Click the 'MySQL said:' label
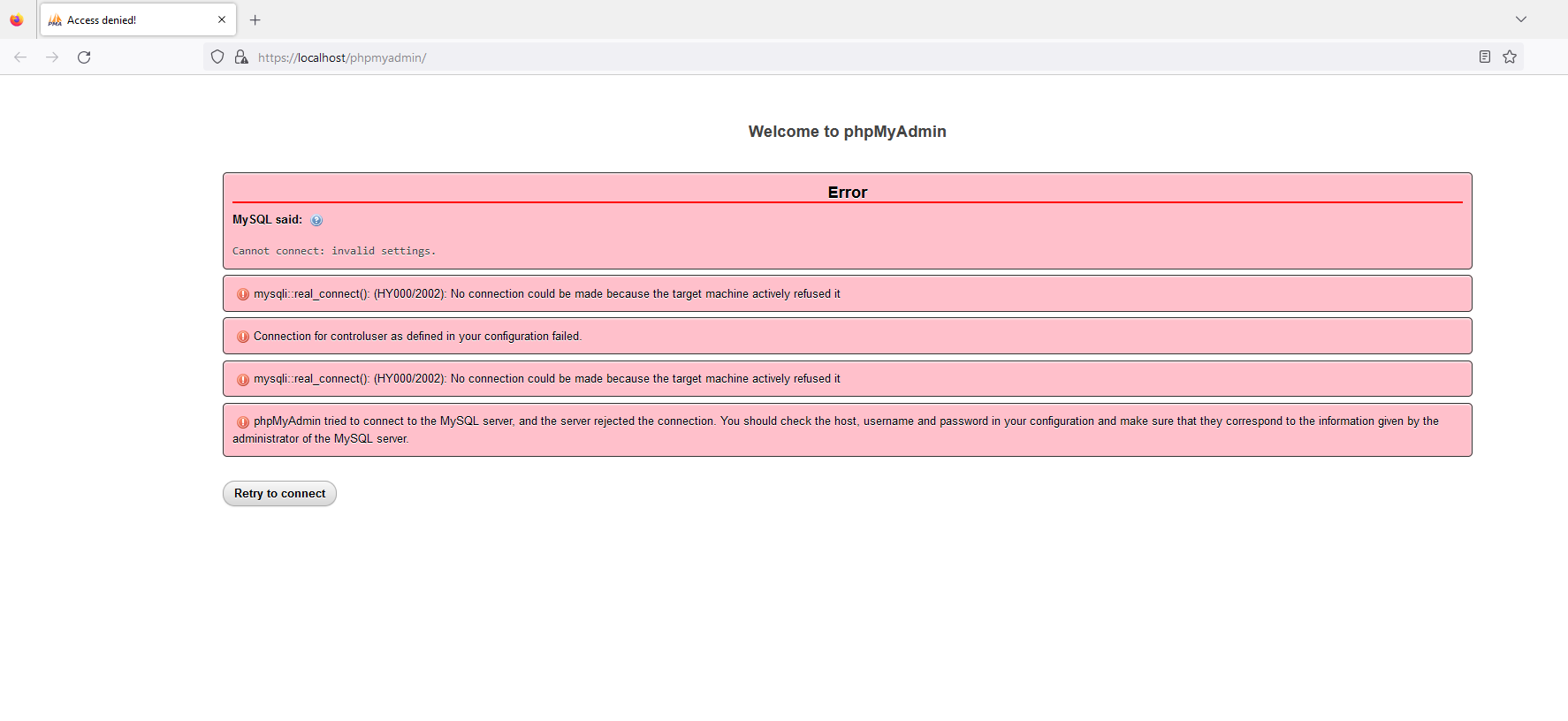Image resolution: width=1568 pixels, height=721 pixels. tap(267, 219)
